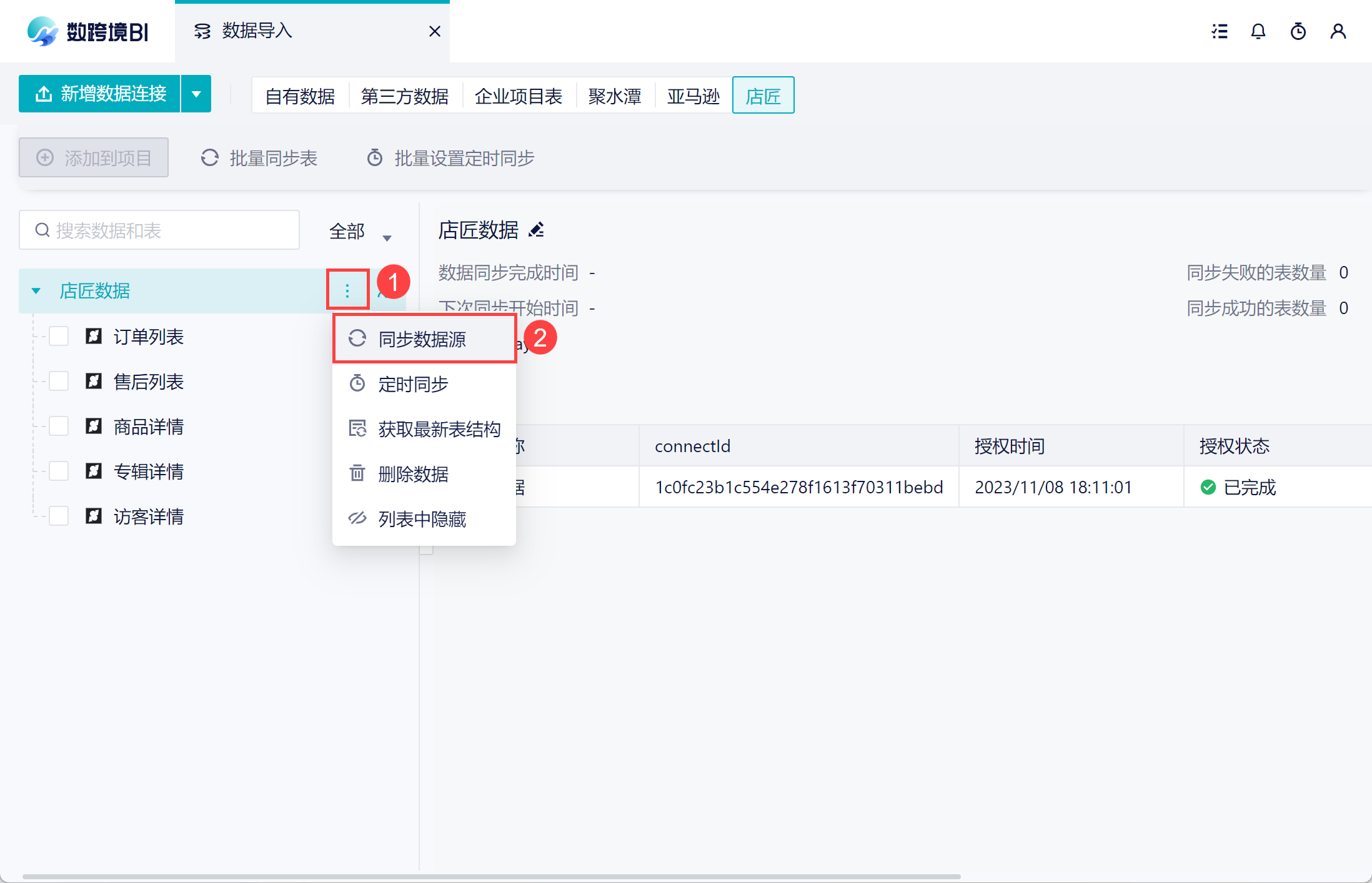The width and height of the screenshot is (1372, 883).
Task: Click the timer clock icon in header
Action: coord(1298,31)
